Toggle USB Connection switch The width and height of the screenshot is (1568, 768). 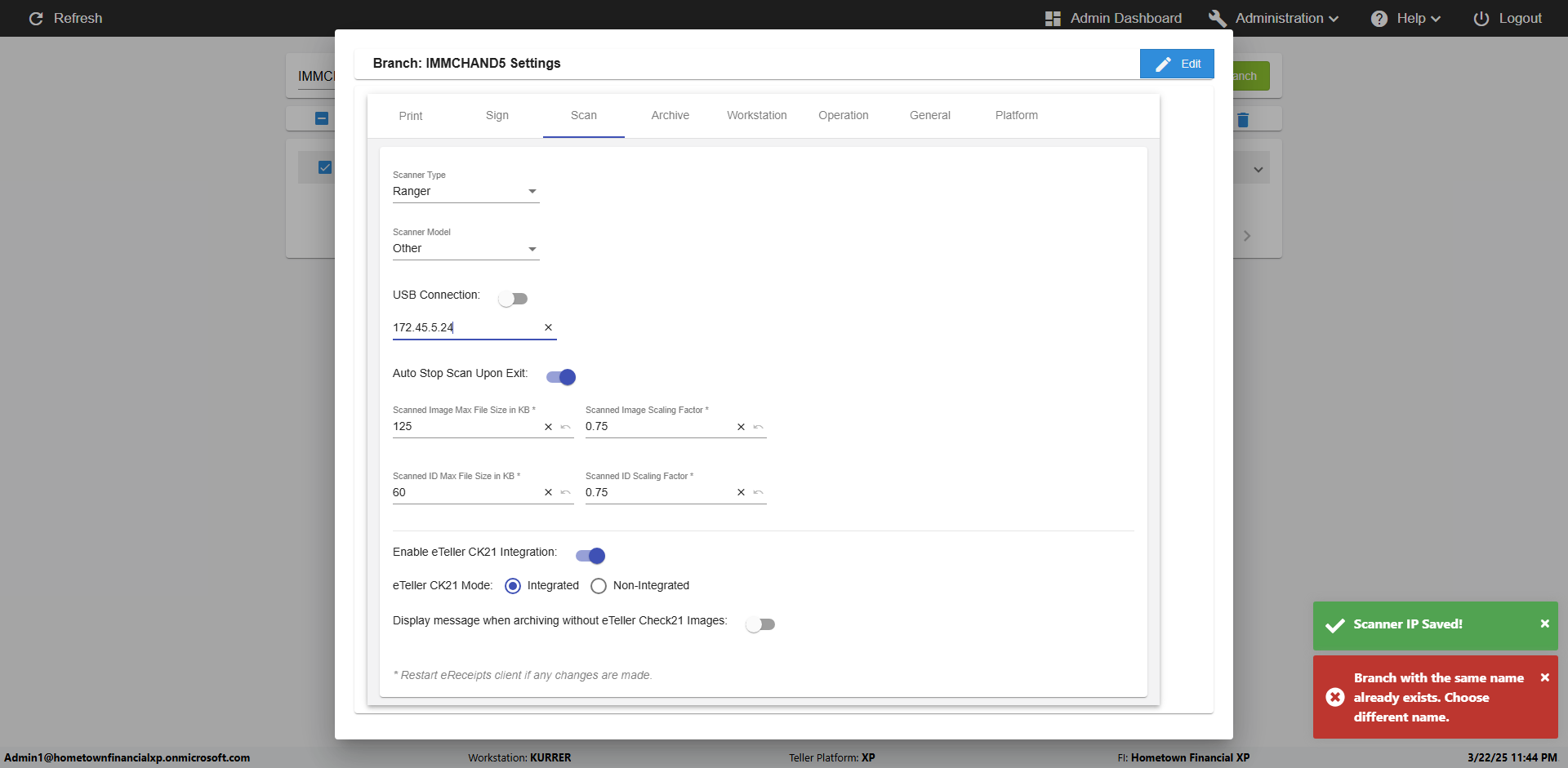click(x=513, y=299)
